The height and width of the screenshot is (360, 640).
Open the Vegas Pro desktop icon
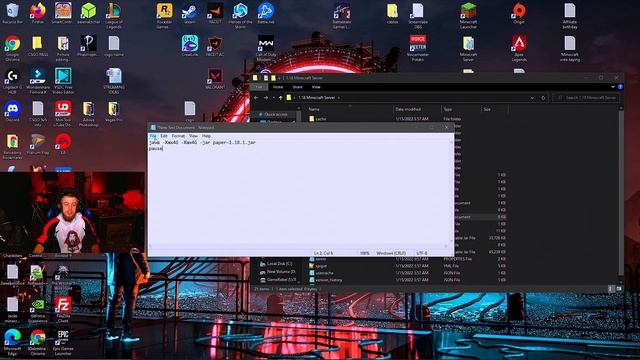pyautogui.click(x=113, y=111)
